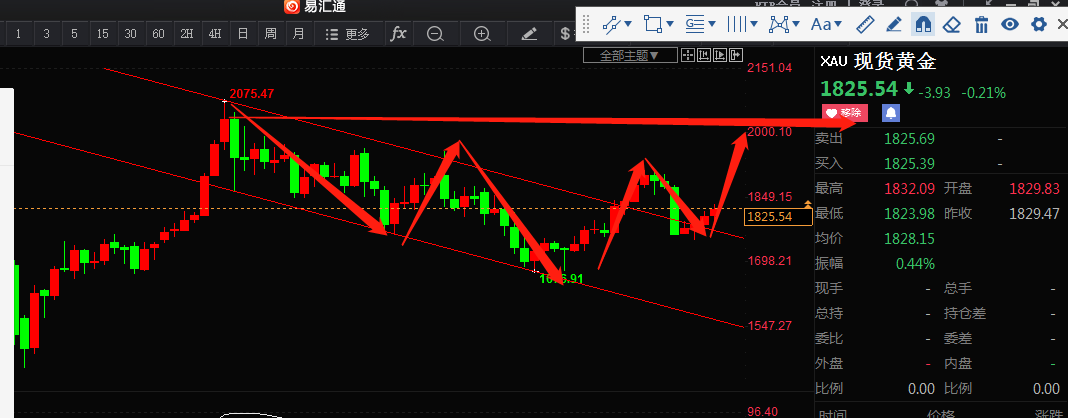Switch to the 日 daily period tab
This screenshot has height=418, width=1068.
tap(242, 33)
